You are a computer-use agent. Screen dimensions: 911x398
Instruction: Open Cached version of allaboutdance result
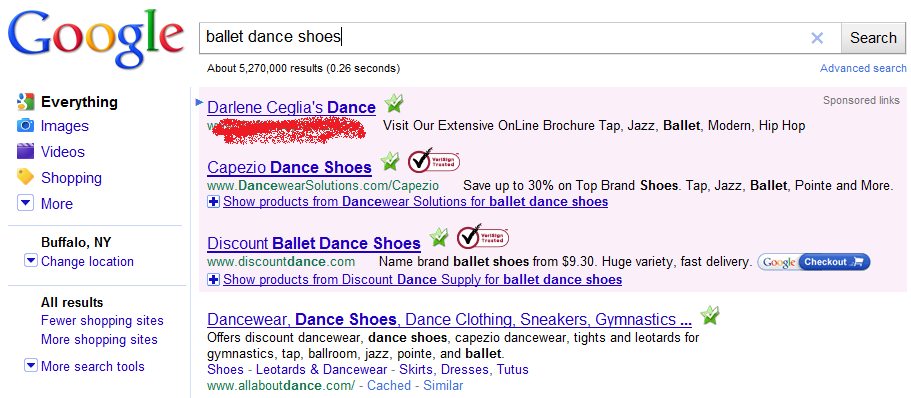tap(389, 385)
